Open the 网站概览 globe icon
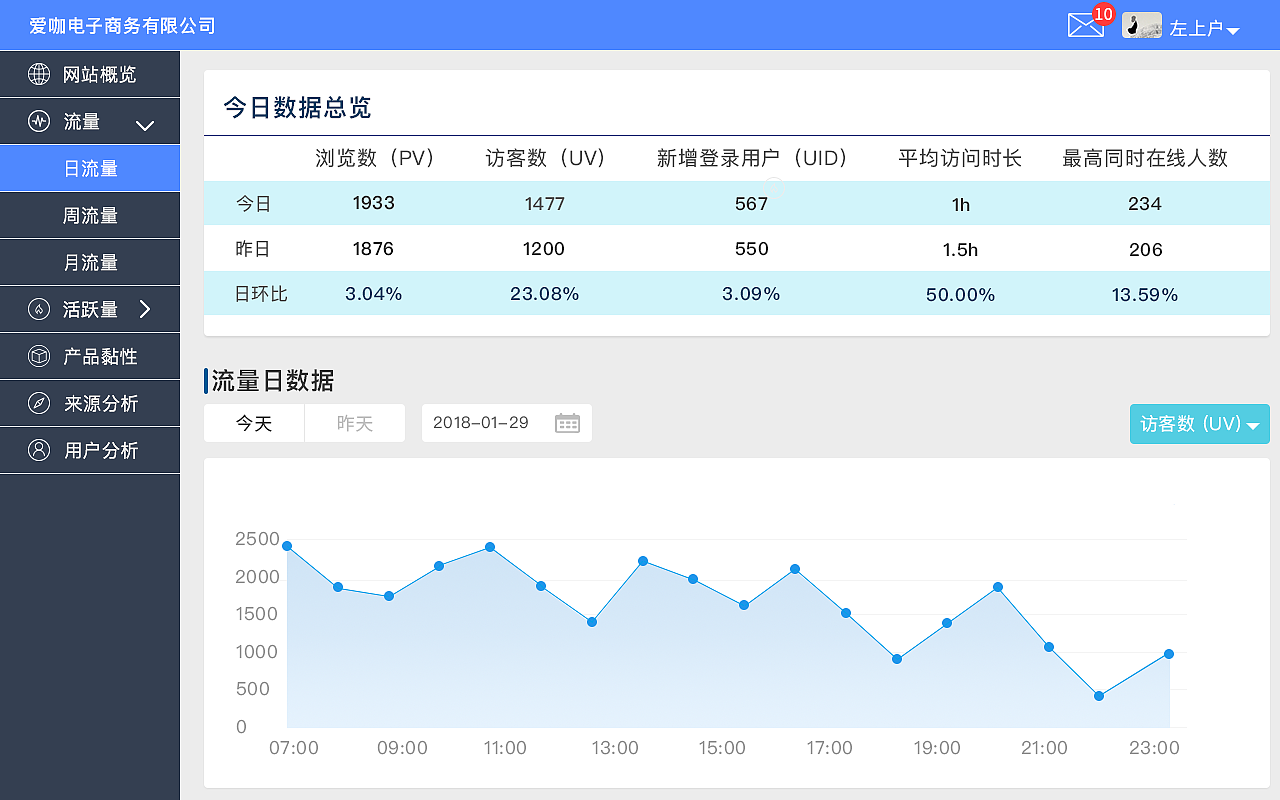Screen dimensions: 1280x800 pos(37,74)
